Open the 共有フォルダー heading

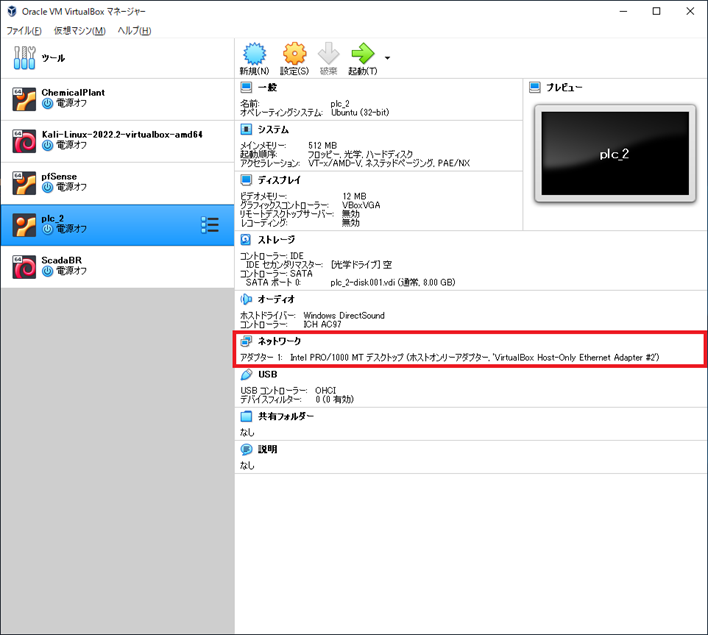pyautogui.click(x=286, y=416)
